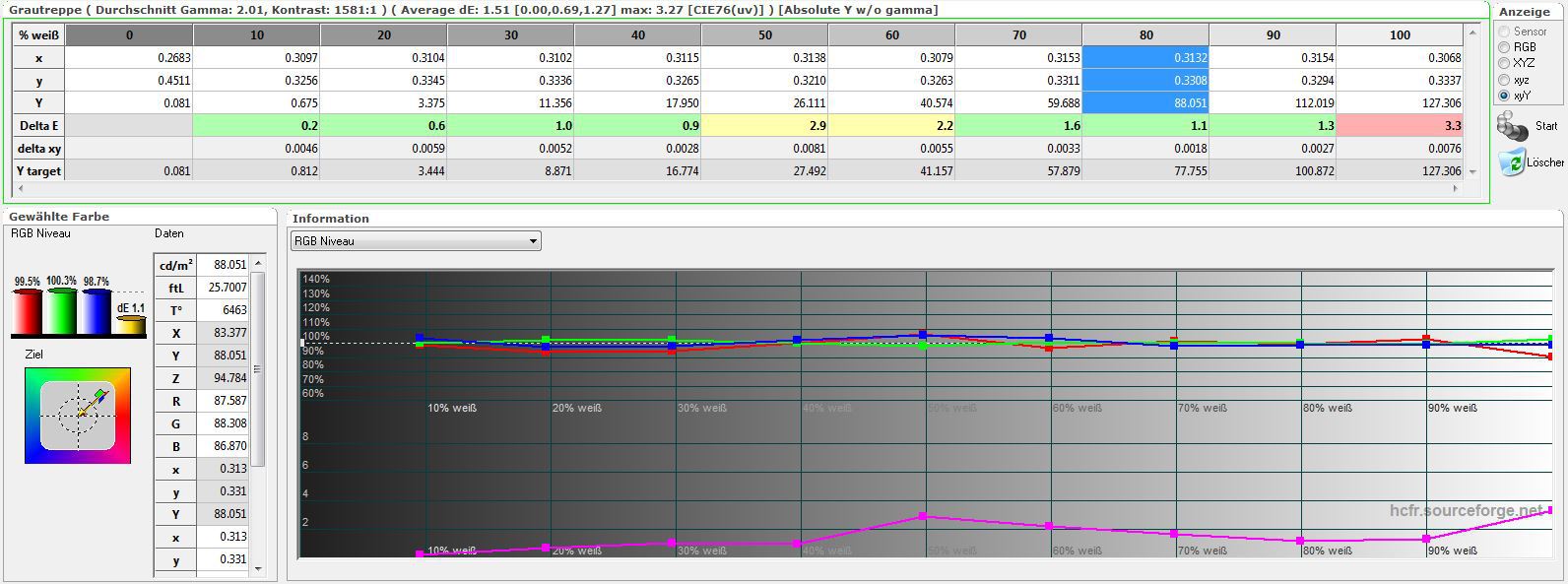Select the xyY display radio button
The height and width of the screenshot is (584, 1568).
pyautogui.click(x=1504, y=96)
